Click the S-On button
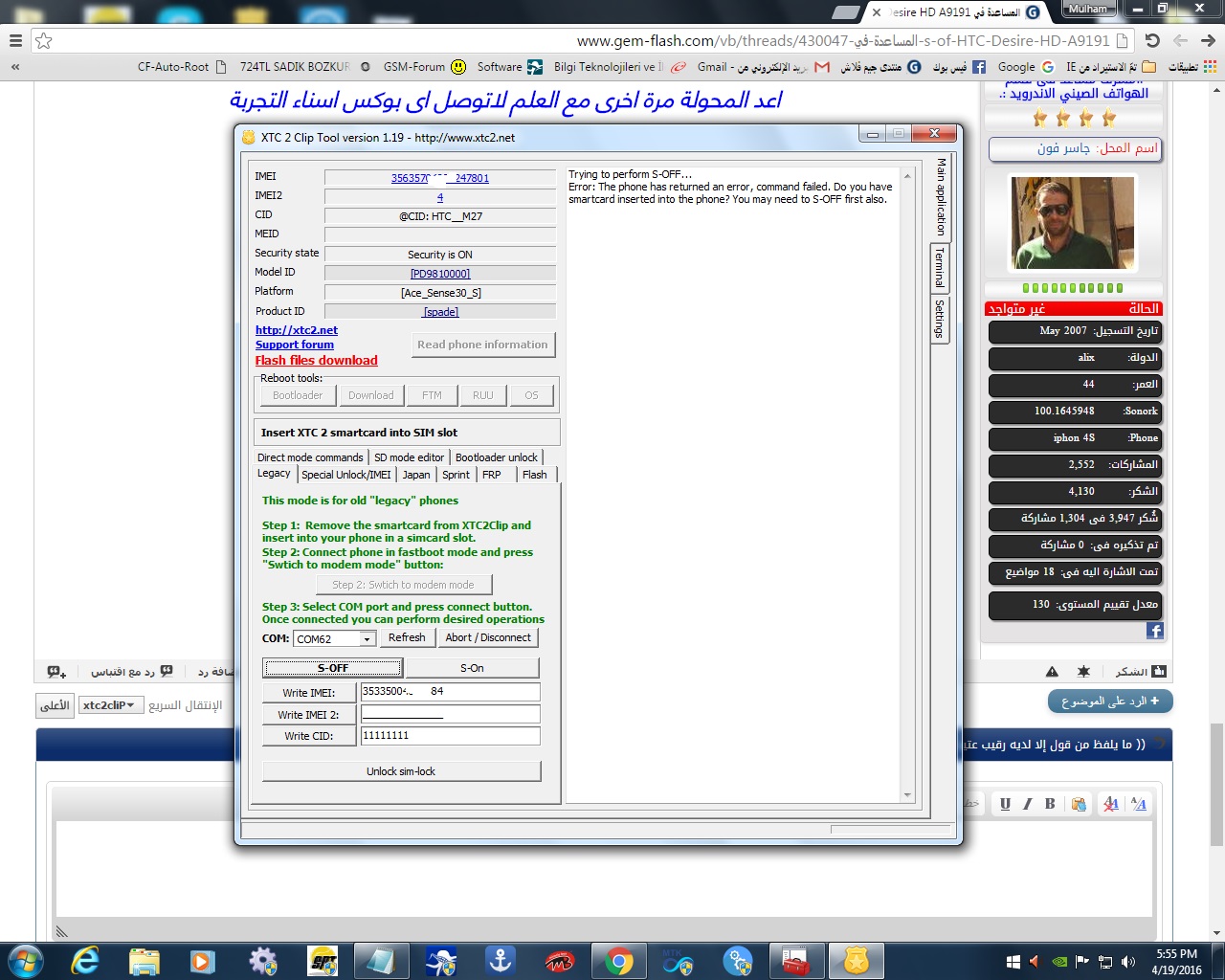Screen dimensions: 1225x980 472,668
